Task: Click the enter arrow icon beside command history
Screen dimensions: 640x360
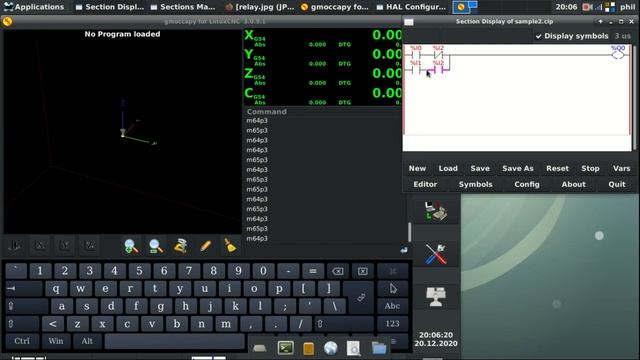Action: pyautogui.click(x=404, y=250)
